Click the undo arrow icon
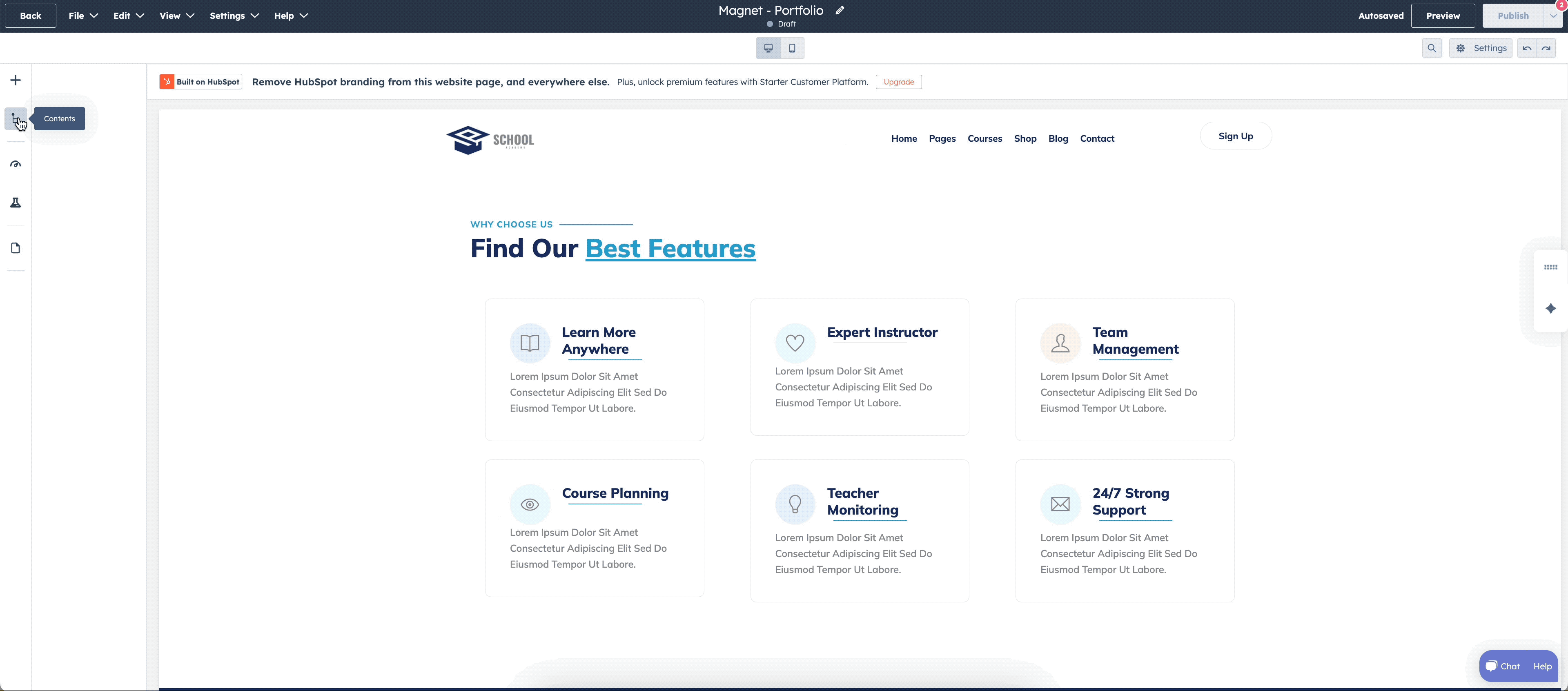Screen dimensions: 1568x691 (1527, 48)
